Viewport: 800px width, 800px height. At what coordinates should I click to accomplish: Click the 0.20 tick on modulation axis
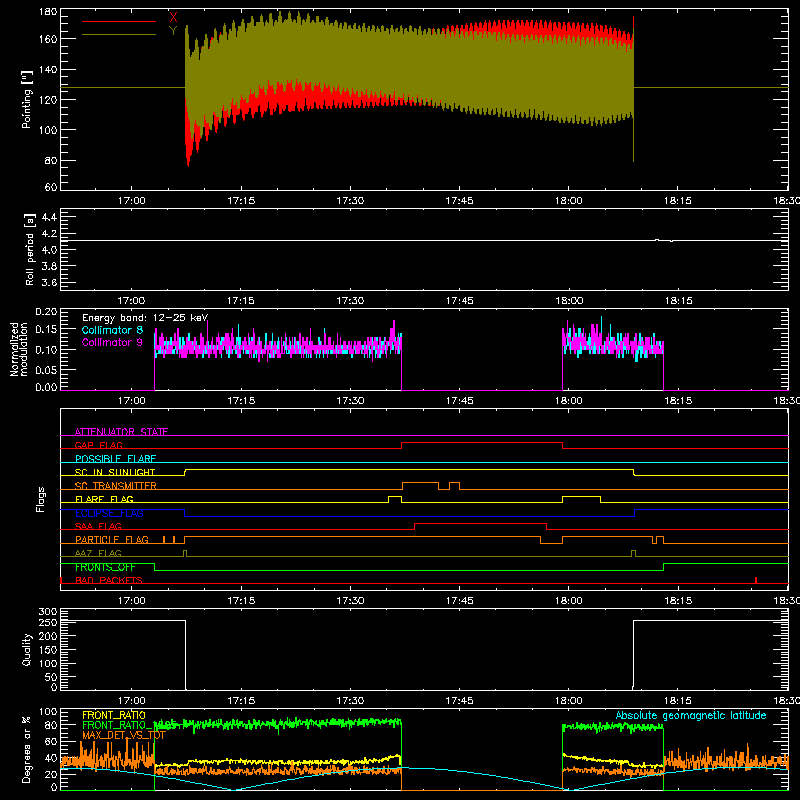[x=46, y=312]
